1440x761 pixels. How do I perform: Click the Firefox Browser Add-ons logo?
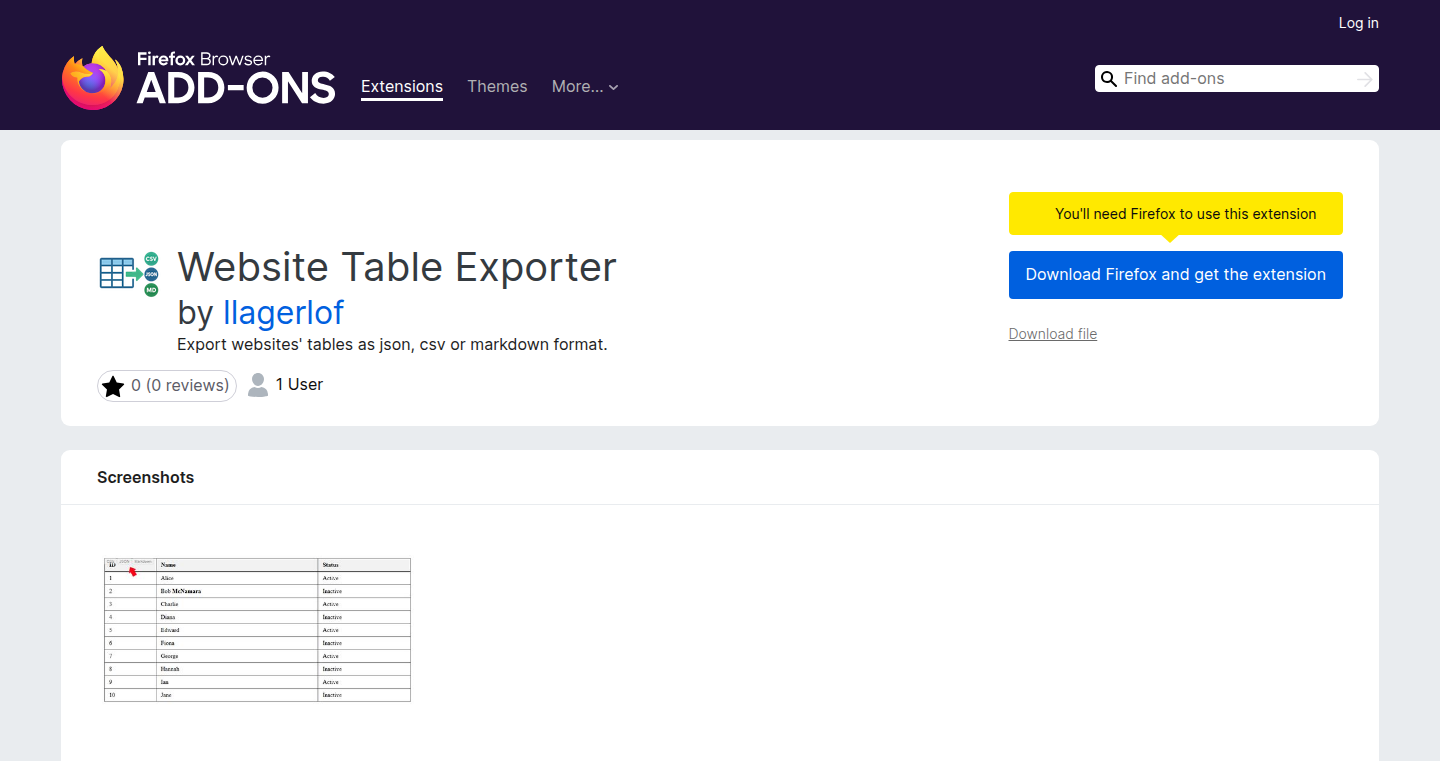(198, 78)
